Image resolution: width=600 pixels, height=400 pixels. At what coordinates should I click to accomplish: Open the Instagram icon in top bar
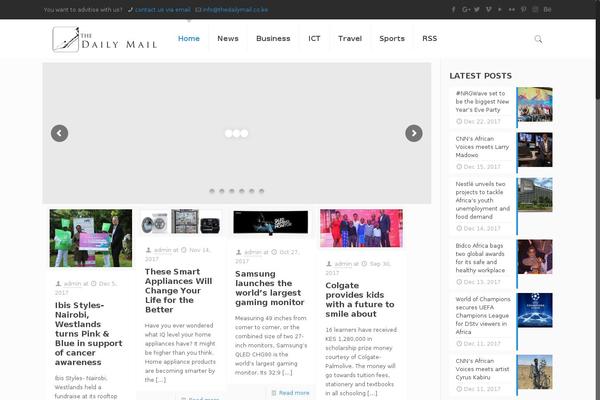535,10
